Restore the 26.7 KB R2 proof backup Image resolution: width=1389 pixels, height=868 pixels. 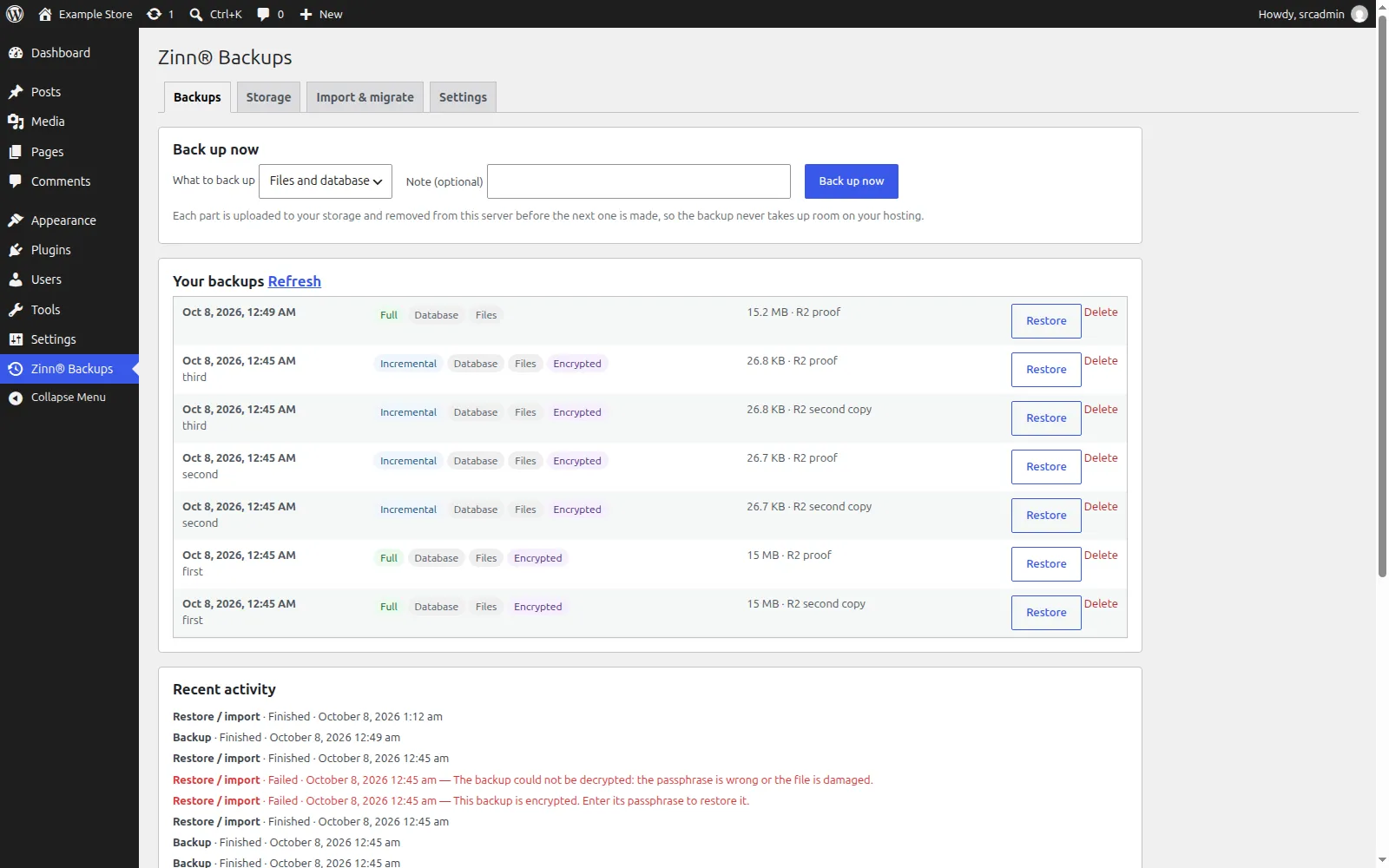[x=1046, y=467]
